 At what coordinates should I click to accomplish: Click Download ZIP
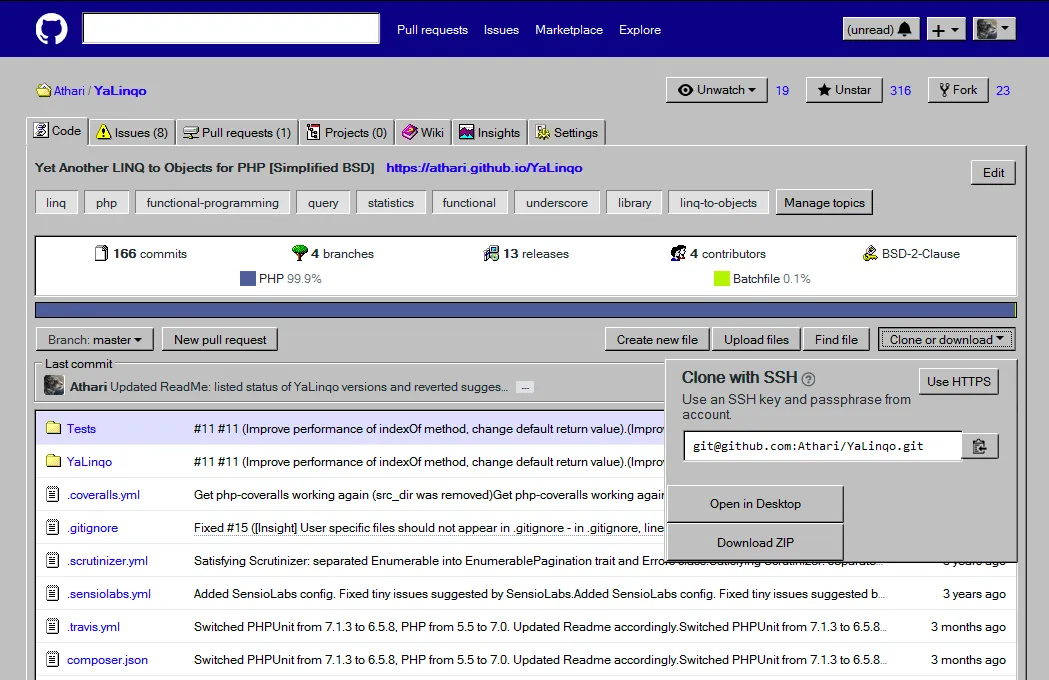click(x=755, y=542)
